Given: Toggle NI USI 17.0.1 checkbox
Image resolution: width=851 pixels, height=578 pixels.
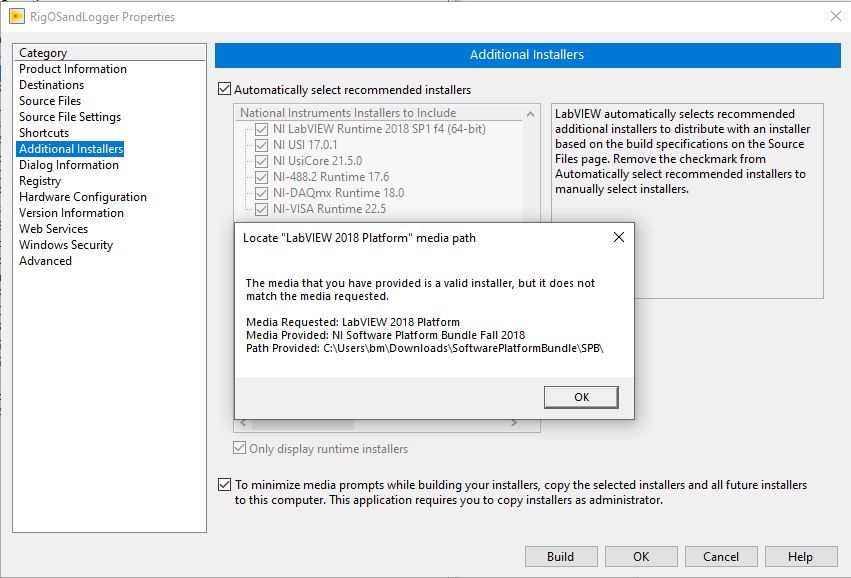Looking at the screenshot, I should pyautogui.click(x=261, y=145).
